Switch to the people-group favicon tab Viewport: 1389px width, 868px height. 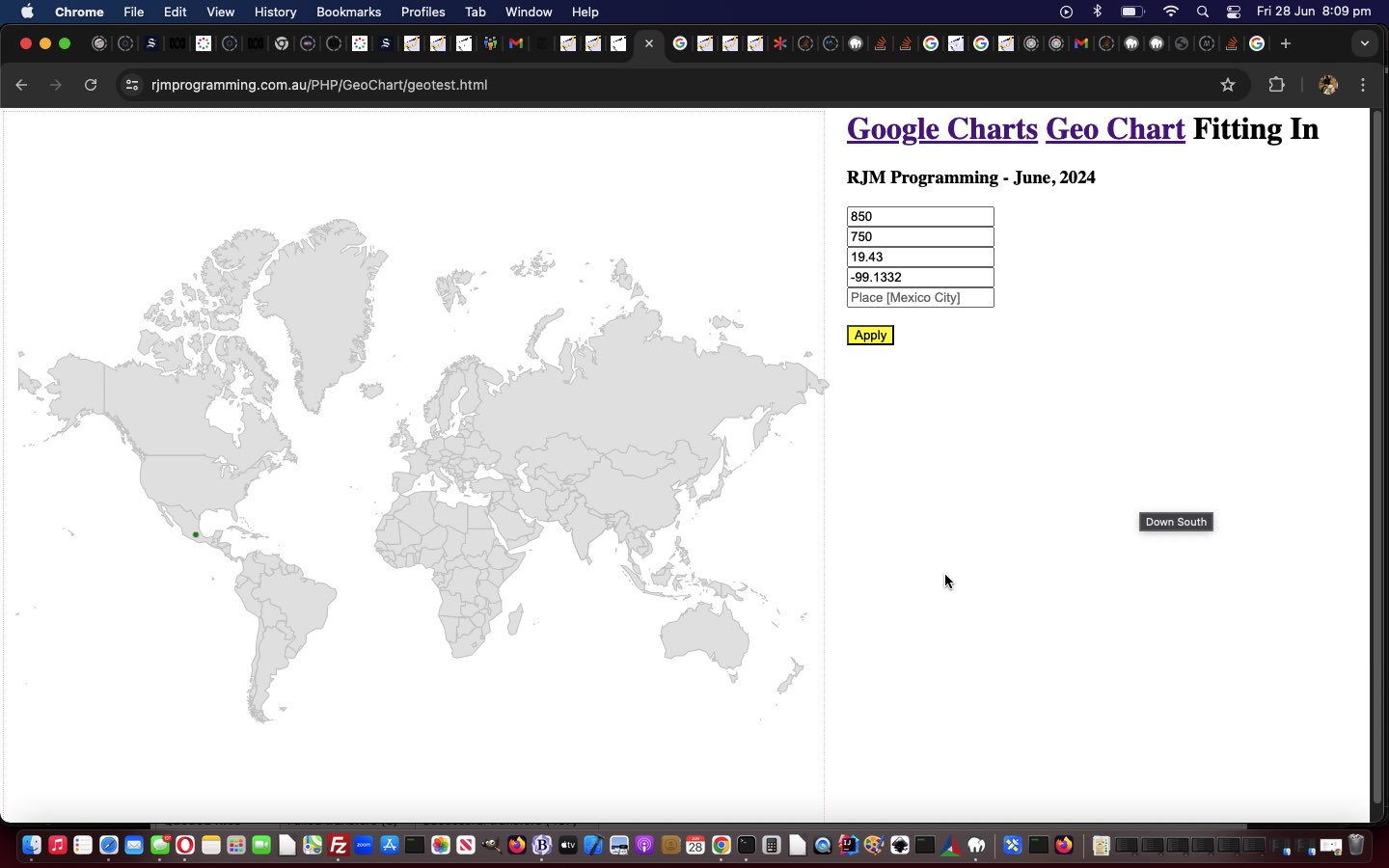[x=491, y=43]
